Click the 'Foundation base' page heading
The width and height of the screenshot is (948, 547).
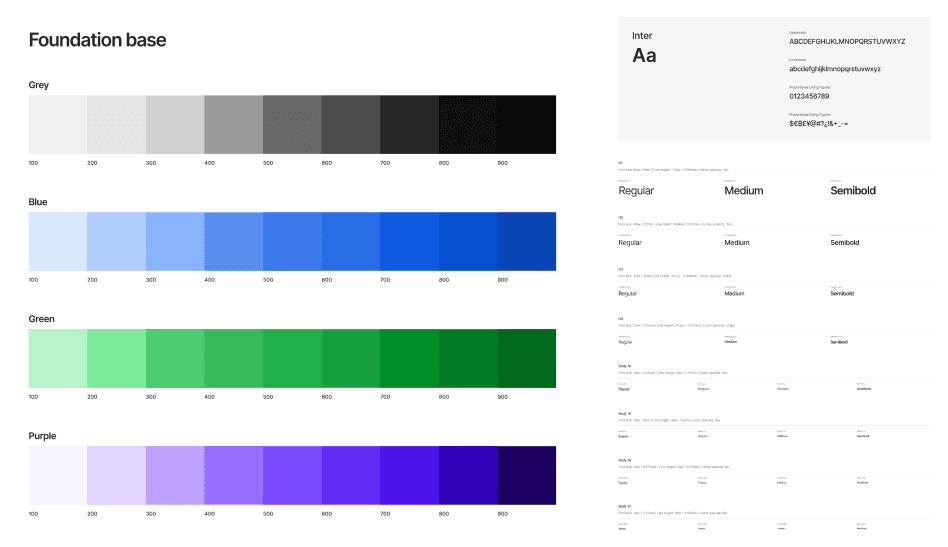97,41
